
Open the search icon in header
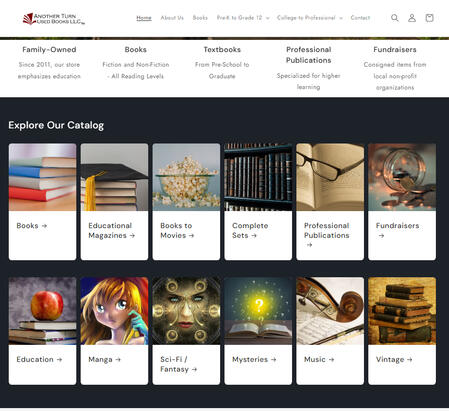pyautogui.click(x=395, y=18)
